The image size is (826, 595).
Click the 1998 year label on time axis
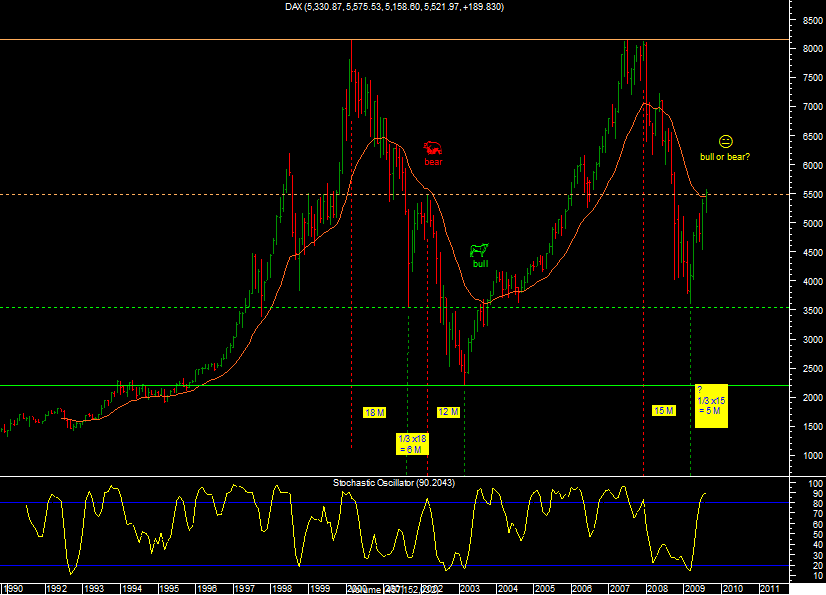click(x=282, y=589)
